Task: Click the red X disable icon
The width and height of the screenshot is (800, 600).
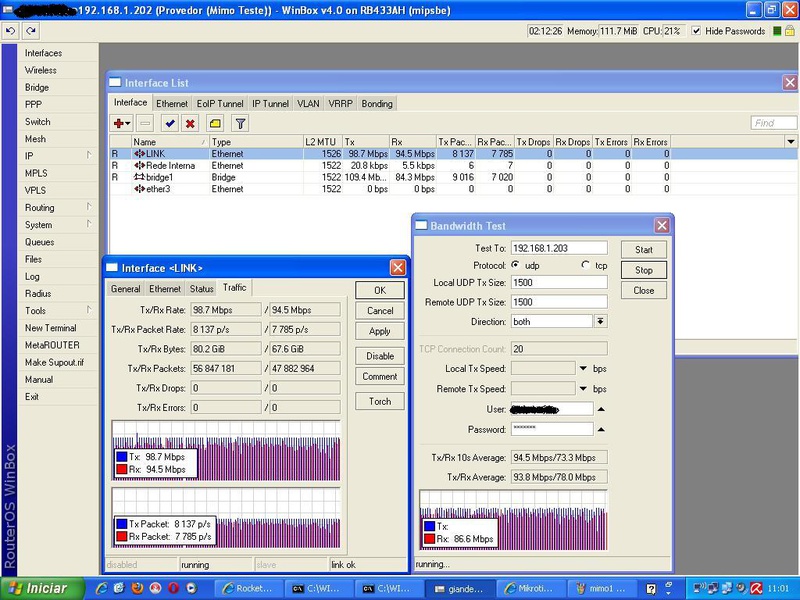Action: click(190, 123)
